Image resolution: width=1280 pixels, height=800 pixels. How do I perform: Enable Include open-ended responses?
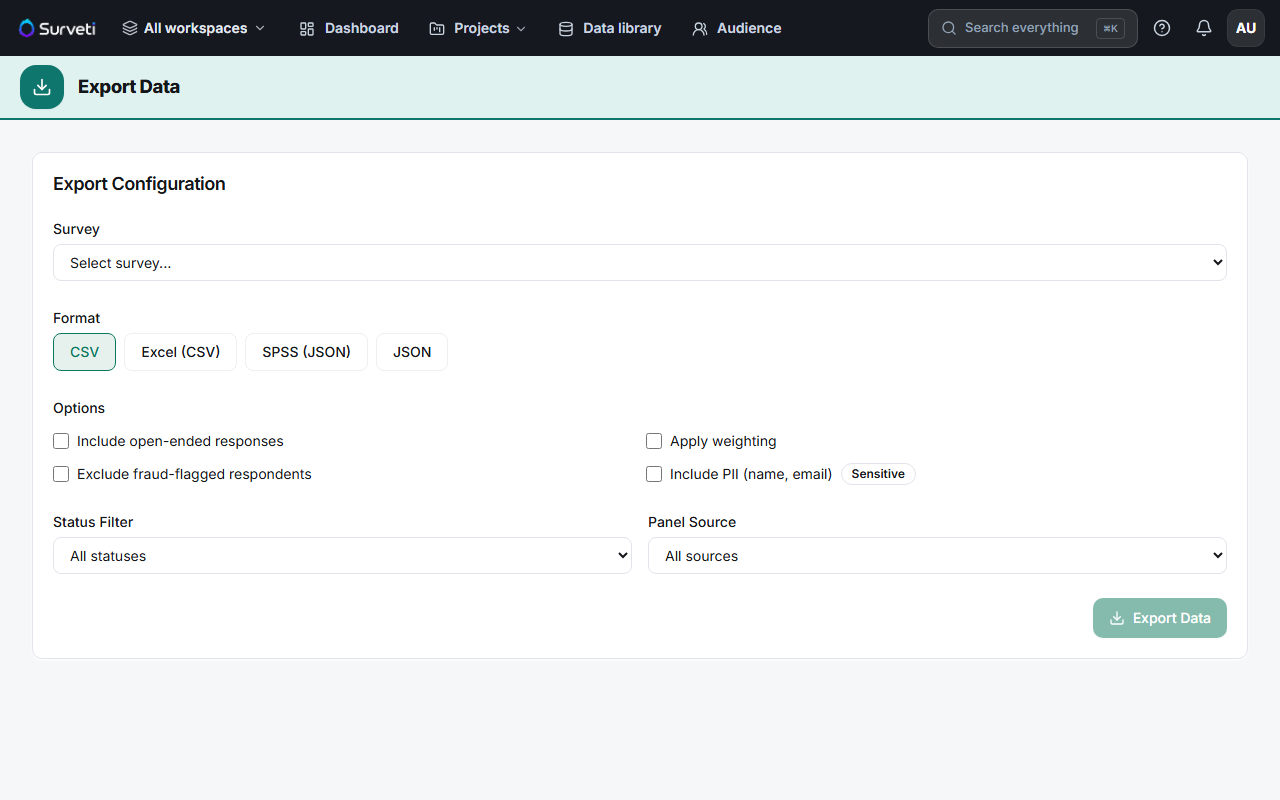(61, 441)
